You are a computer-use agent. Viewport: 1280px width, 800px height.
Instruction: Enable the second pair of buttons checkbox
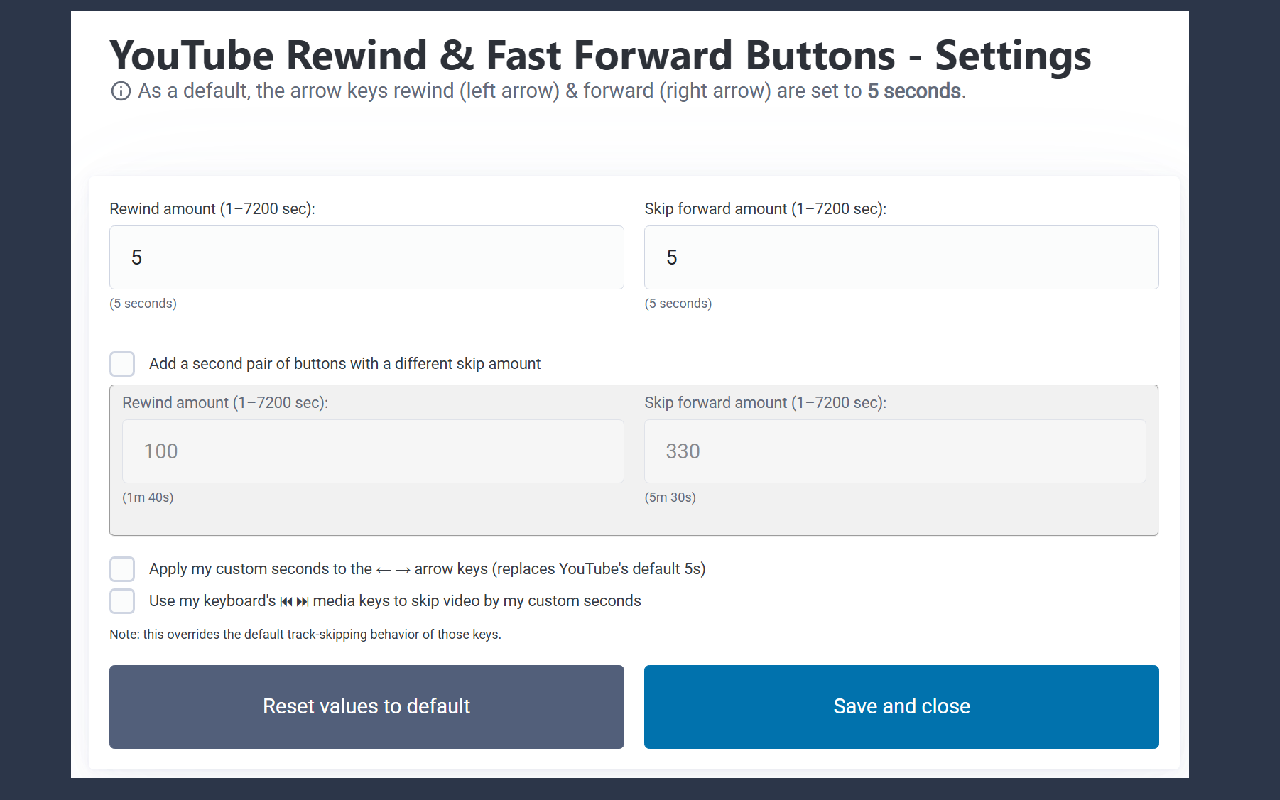pos(122,364)
